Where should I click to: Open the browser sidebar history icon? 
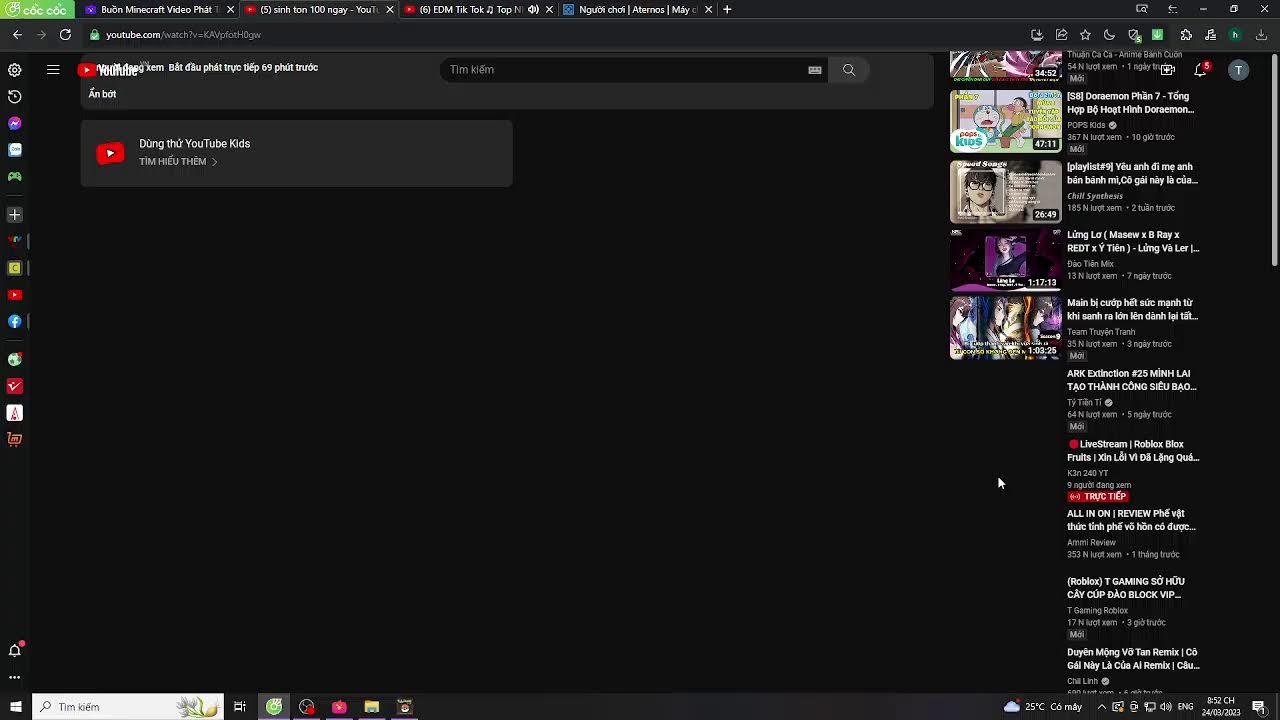click(15, 97)
